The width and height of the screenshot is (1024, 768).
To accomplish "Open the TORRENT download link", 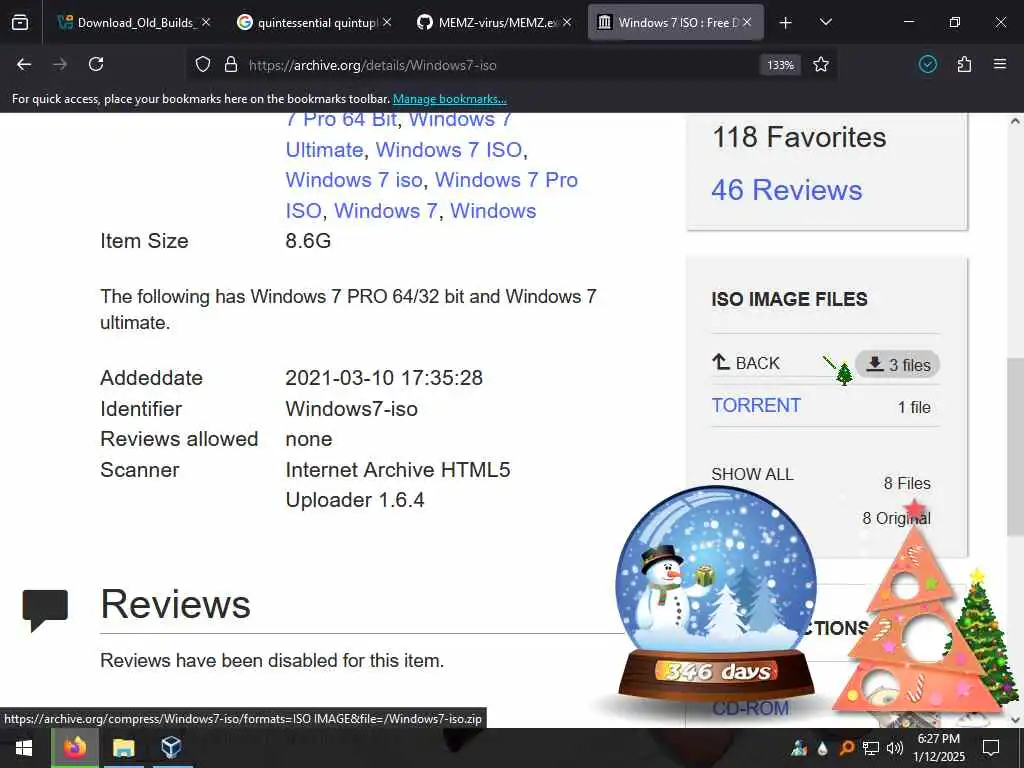I will click(x=756, y=406).
